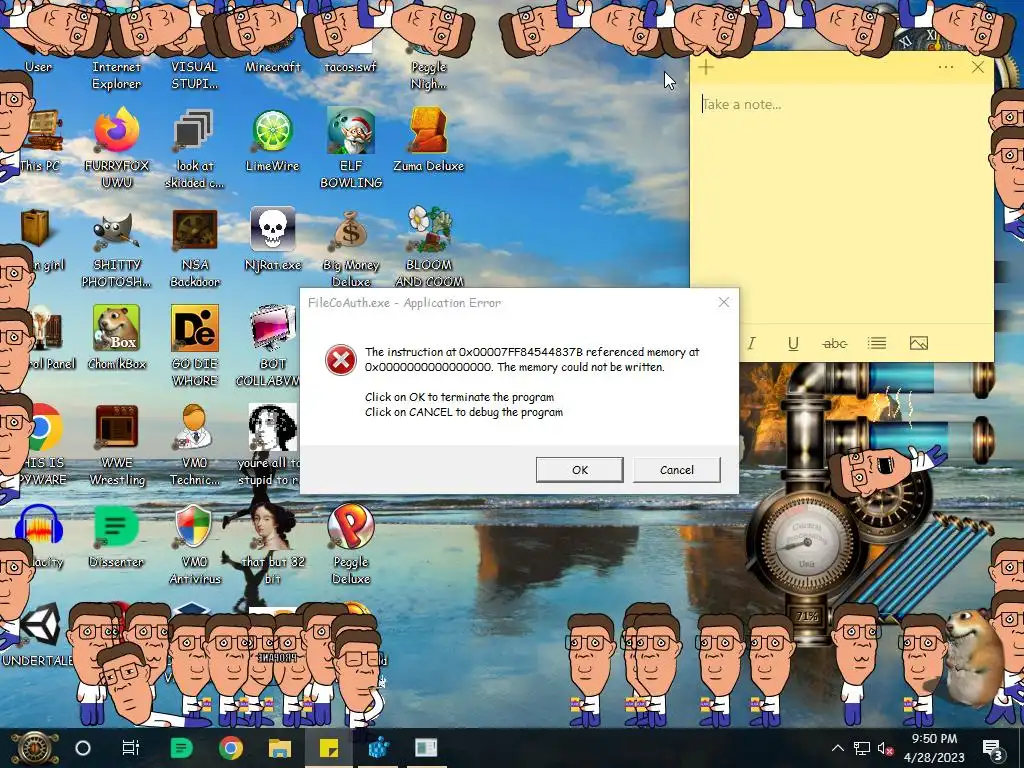Open Cortana circle on taskbar

[83, 748]
